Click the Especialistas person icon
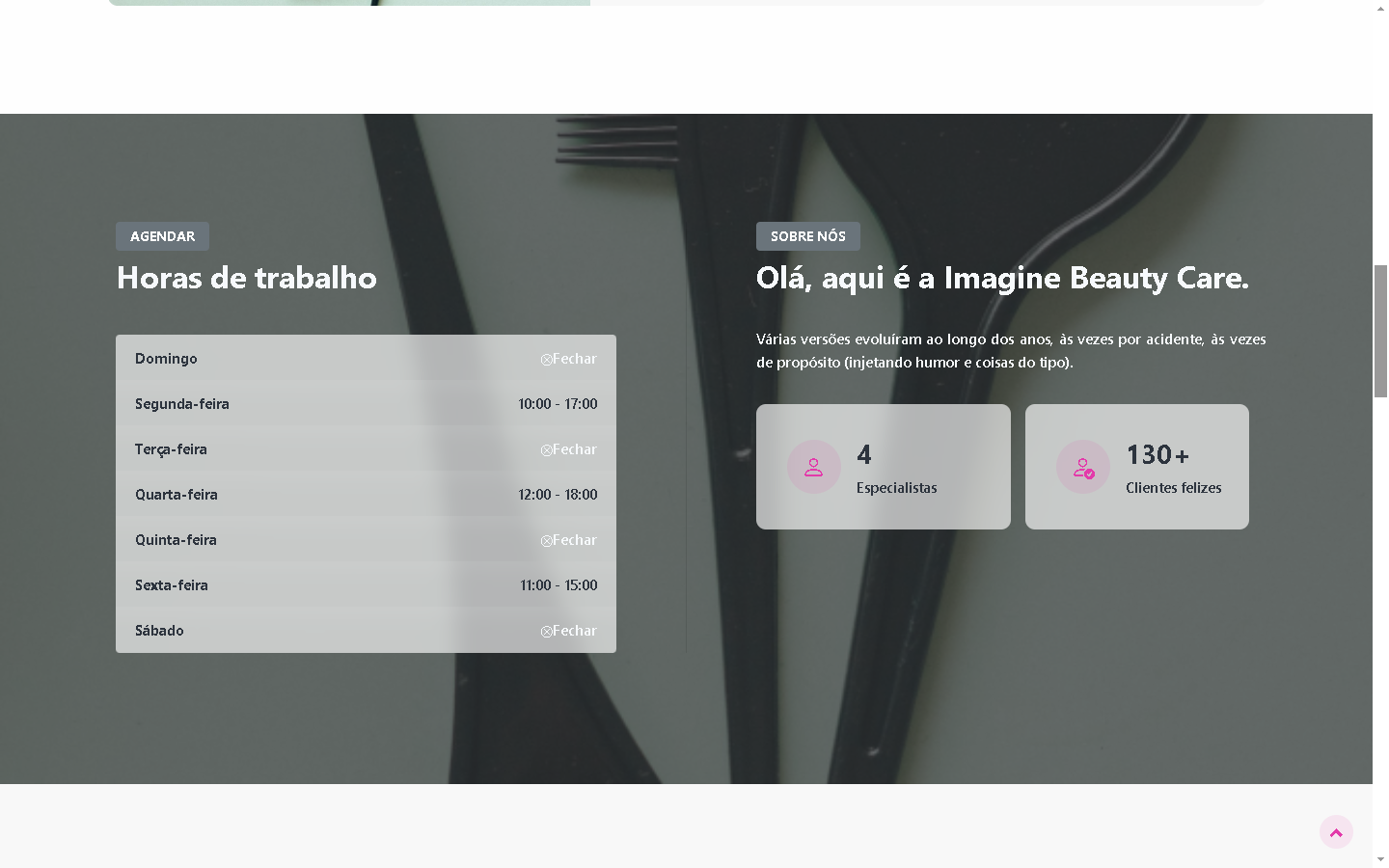 [814, 467]
